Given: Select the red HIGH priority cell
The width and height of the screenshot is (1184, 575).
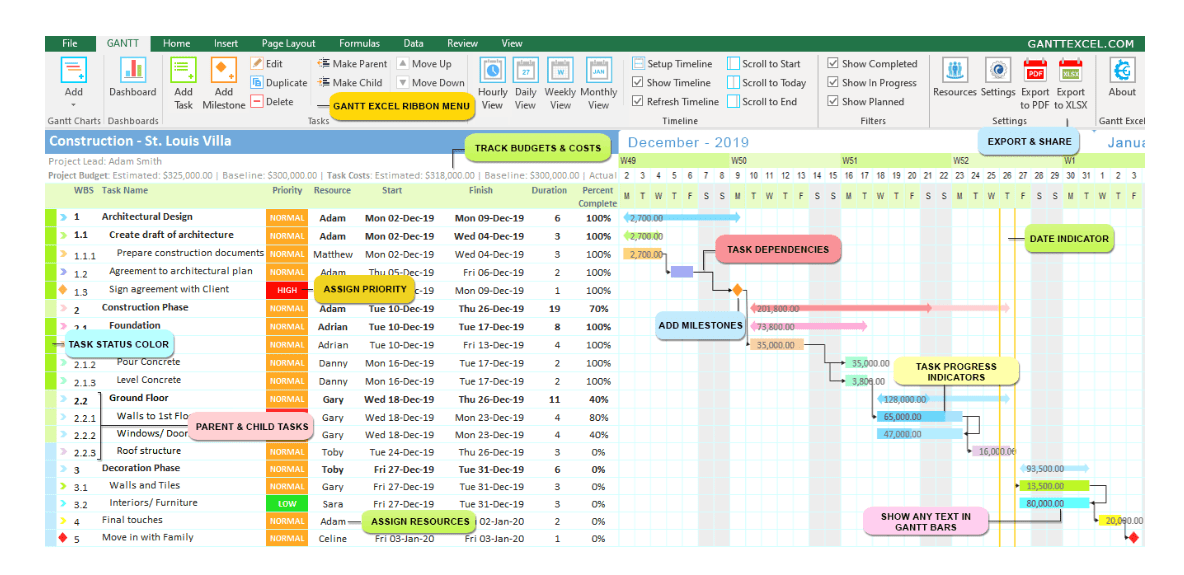Looking at the screenshot, I should coord(287,290).
